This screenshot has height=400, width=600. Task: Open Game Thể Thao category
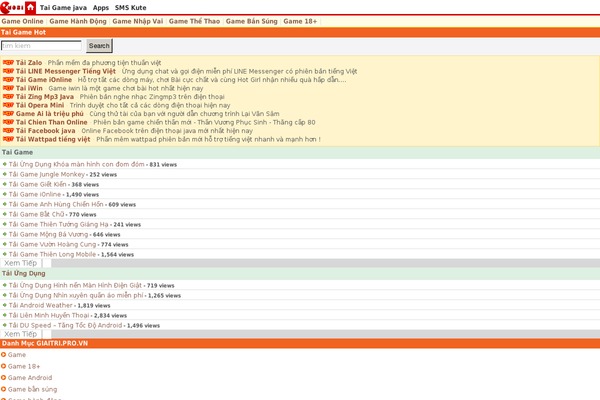[194, 21]
